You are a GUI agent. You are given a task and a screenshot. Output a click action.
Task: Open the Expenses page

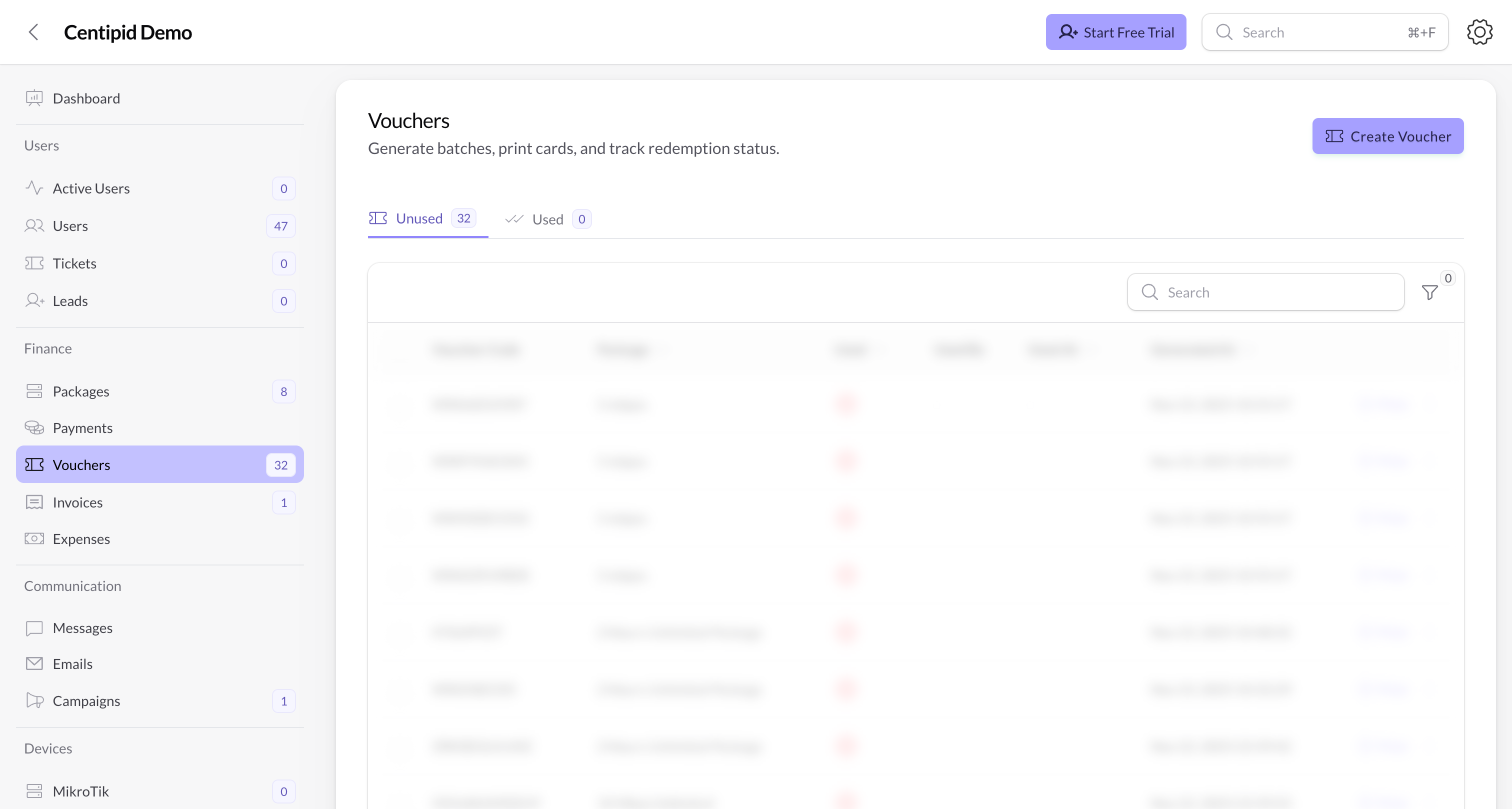click(81, 538)
